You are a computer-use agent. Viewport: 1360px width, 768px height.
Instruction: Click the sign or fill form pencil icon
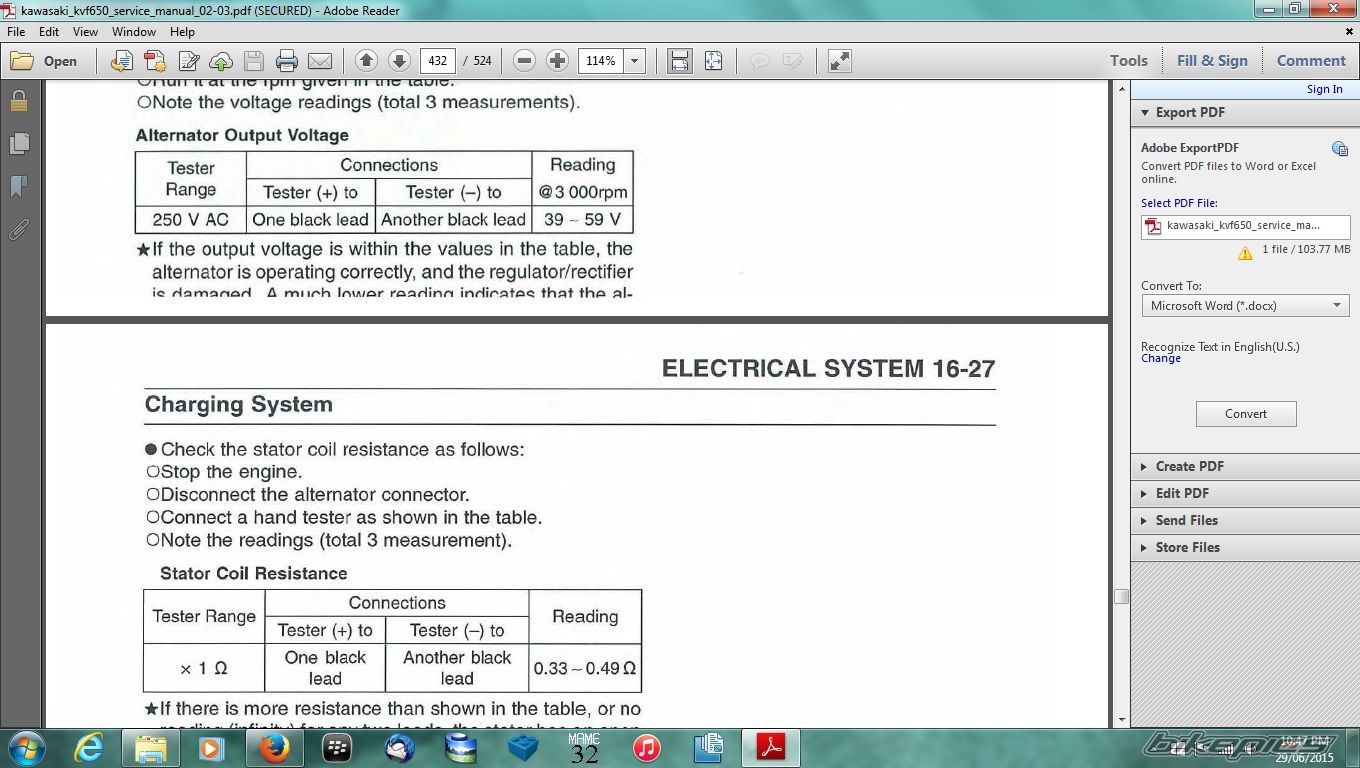(188, 61)
